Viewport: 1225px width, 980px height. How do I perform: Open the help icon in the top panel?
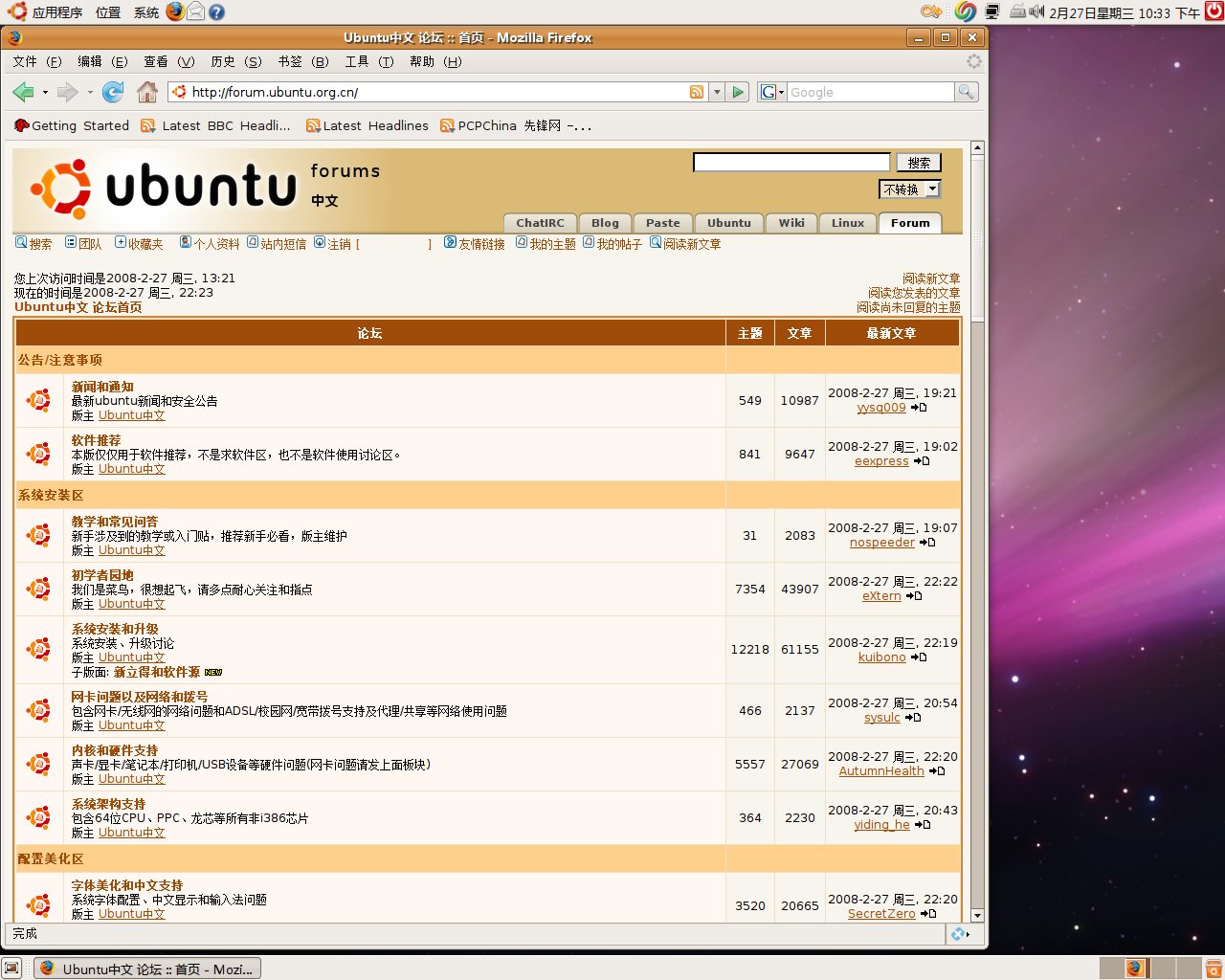tap(216, 12)
